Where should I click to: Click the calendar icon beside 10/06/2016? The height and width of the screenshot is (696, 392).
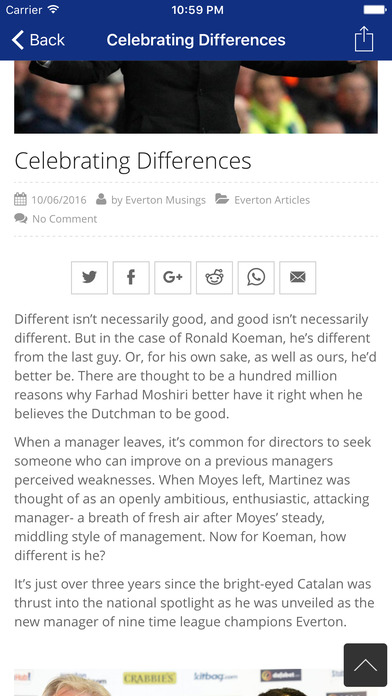pyautogui.click(x=20, y=199)
